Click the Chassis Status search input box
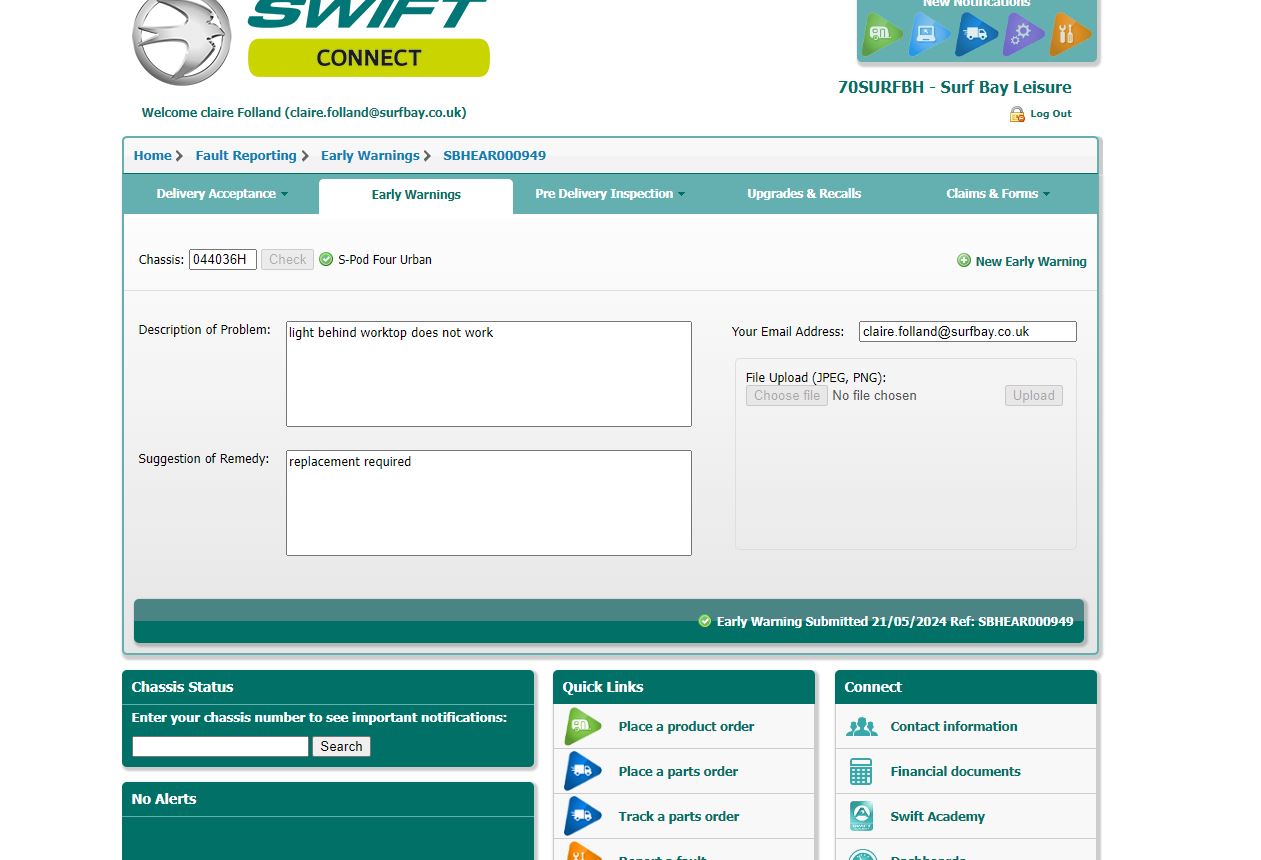Image resolution: width=1261 pixels, height=860 pixels. [220, 746]
